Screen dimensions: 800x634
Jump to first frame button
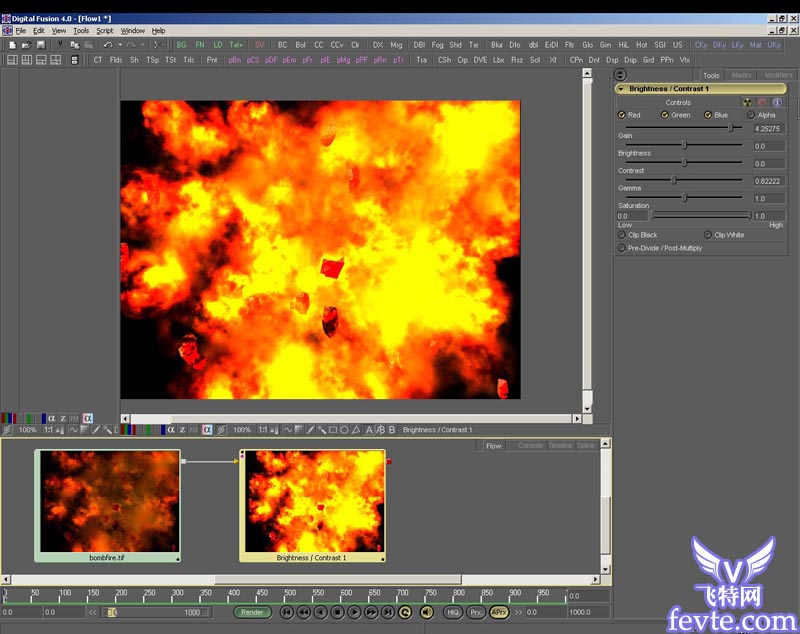click(x=287, y=612)
